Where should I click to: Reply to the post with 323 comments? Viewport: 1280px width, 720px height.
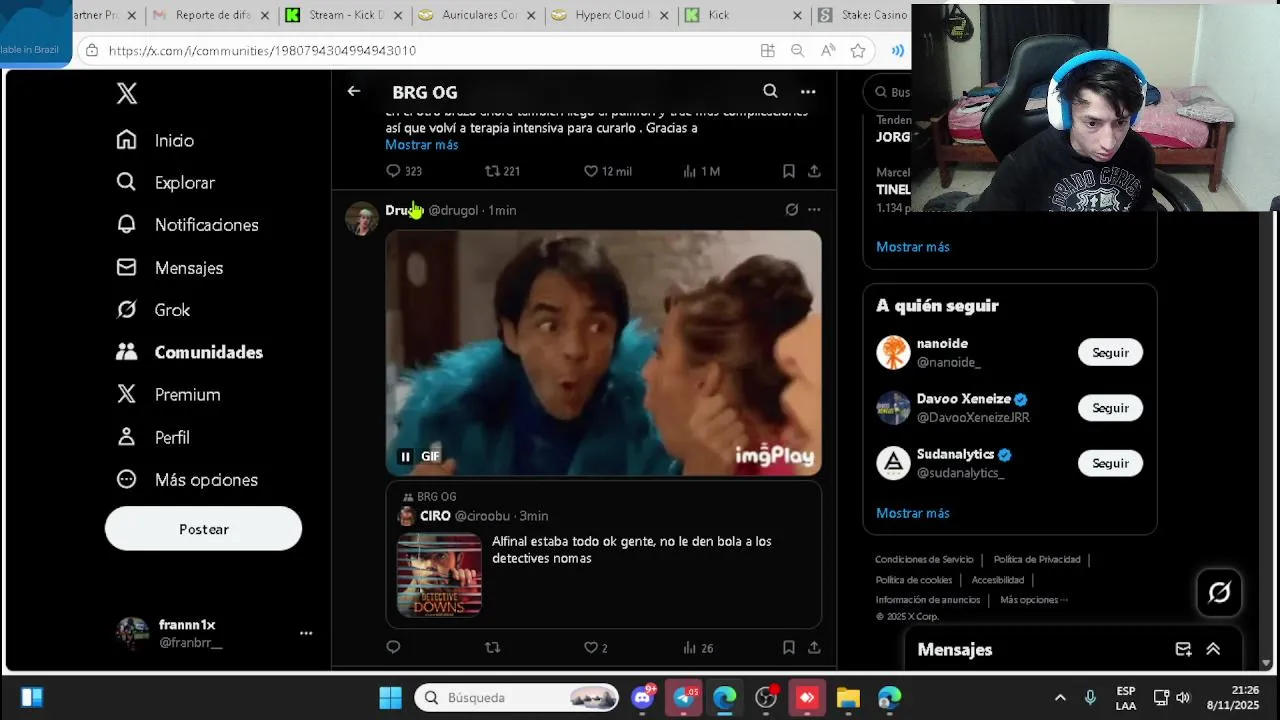[x=393, y=171]
